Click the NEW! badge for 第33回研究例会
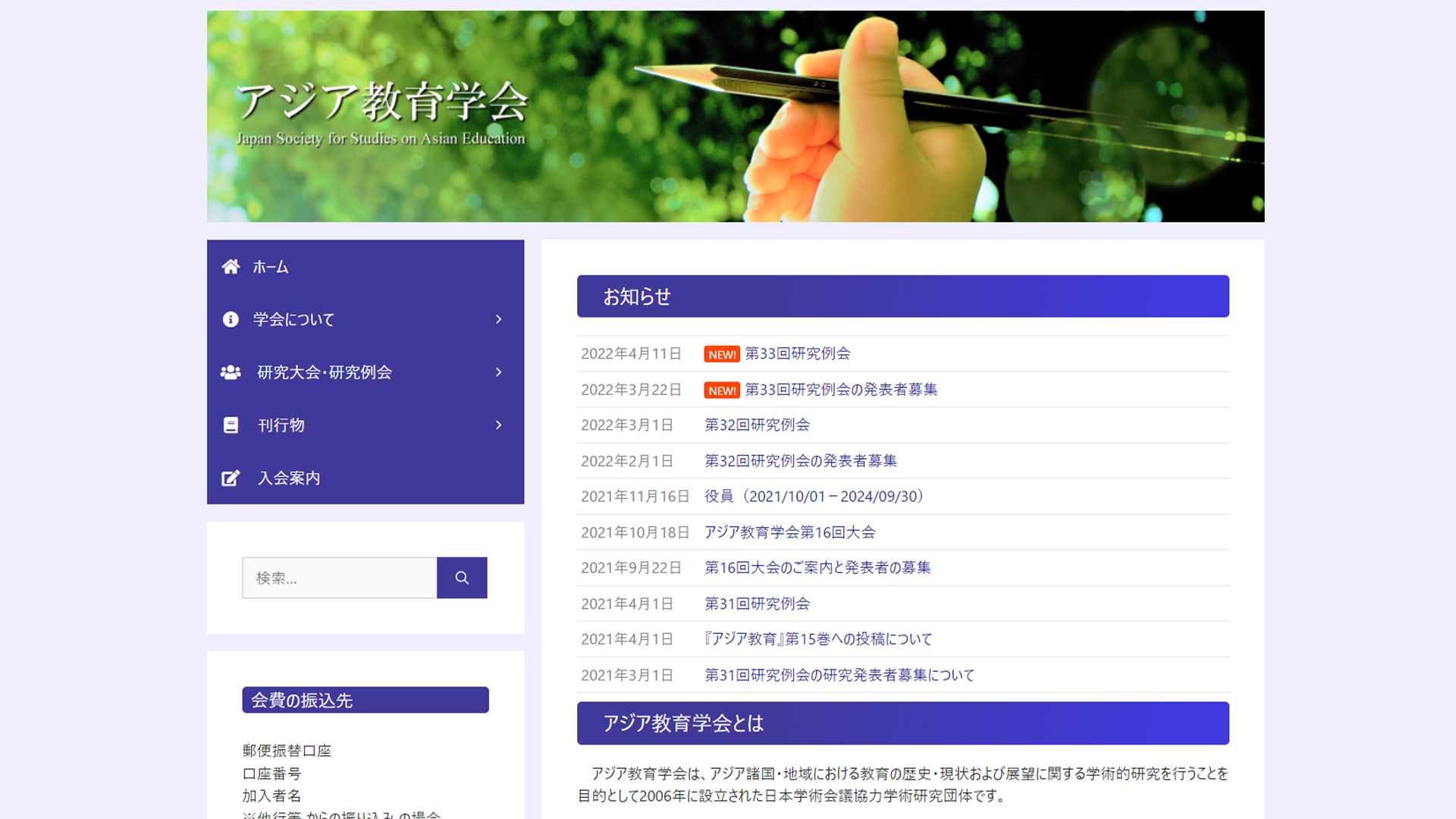The height and width of the screenshot is (819, 1456). point(721,354)
